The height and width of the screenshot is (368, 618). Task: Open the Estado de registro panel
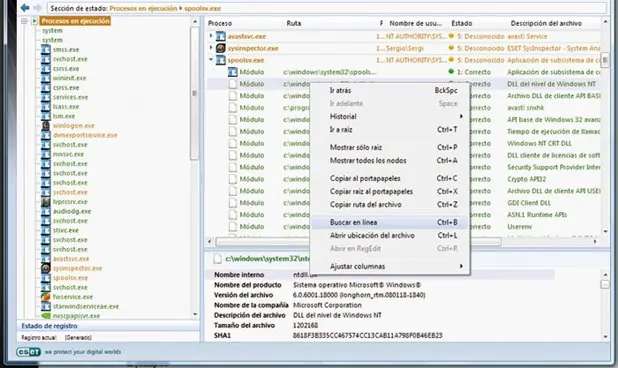108,326
